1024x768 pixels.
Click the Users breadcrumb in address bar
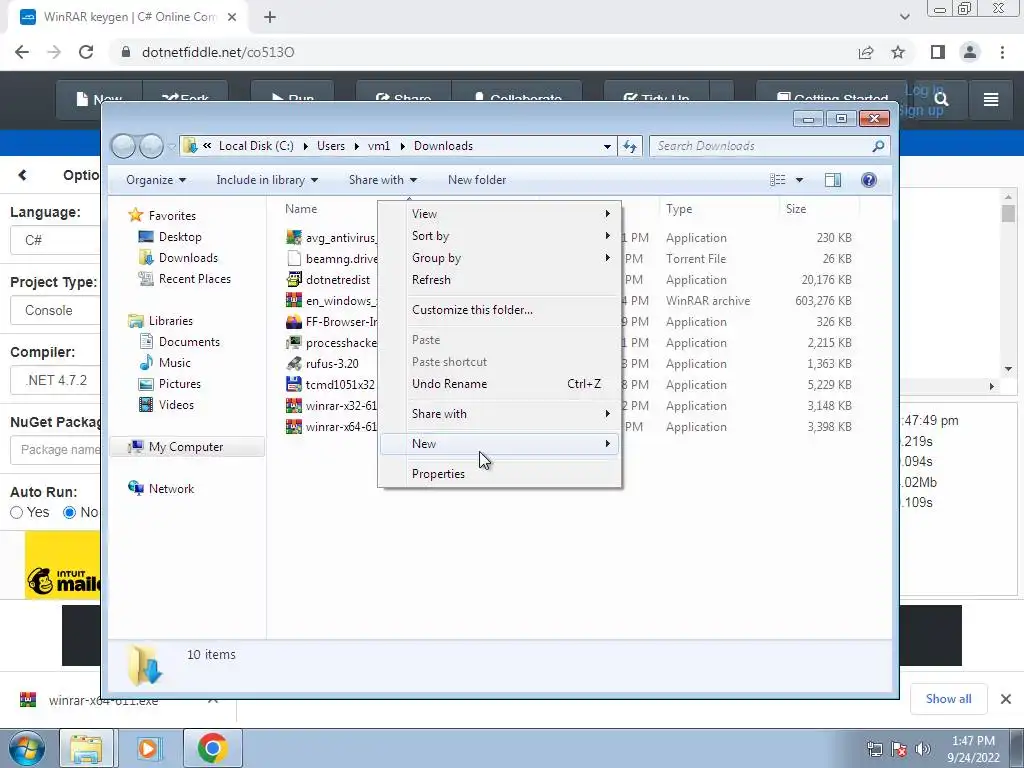click(331, 146)
